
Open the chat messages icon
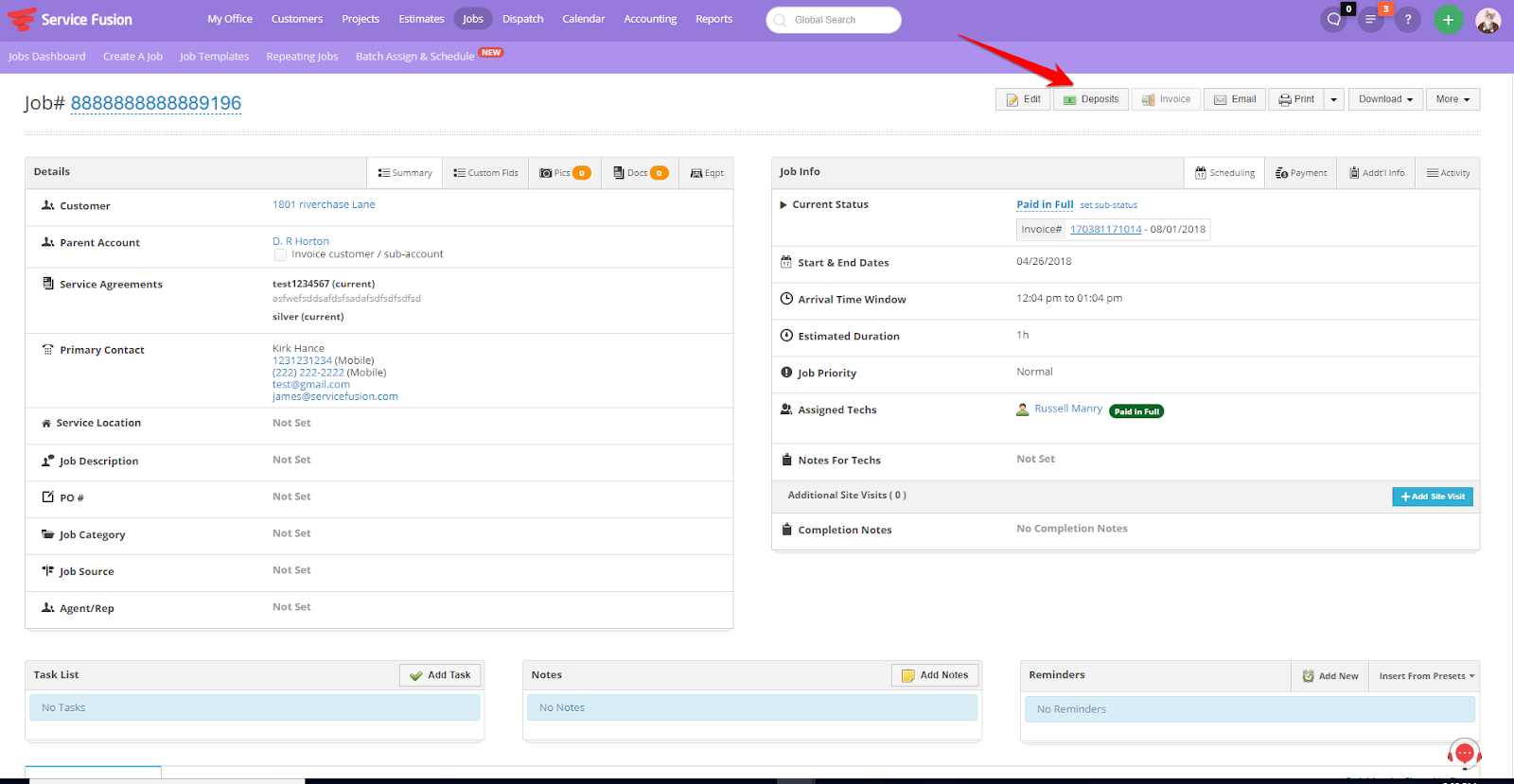[x=1334, y=19]
